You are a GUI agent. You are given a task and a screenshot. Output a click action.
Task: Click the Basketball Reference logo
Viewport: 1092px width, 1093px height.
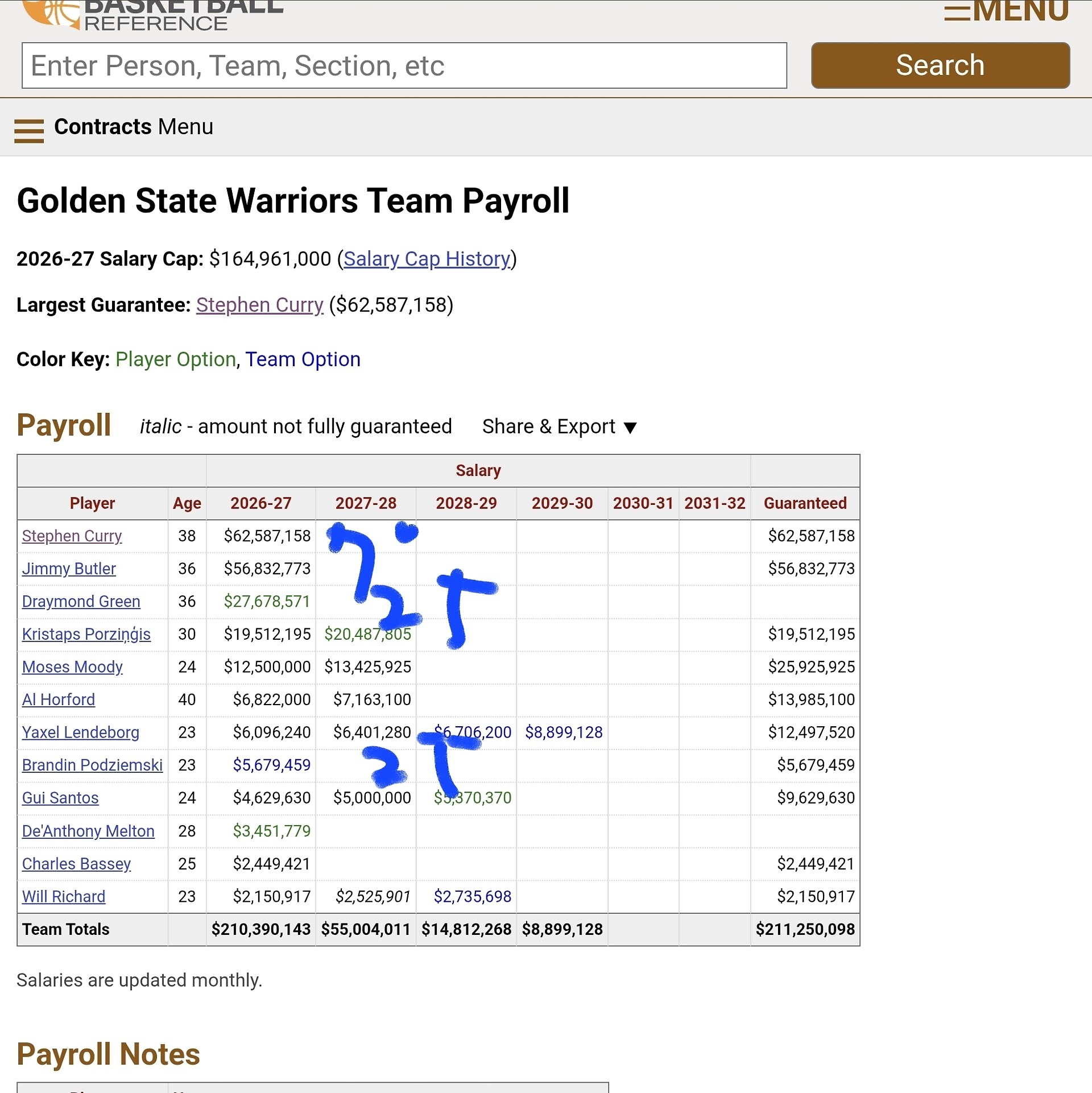[x=154, y=14]
